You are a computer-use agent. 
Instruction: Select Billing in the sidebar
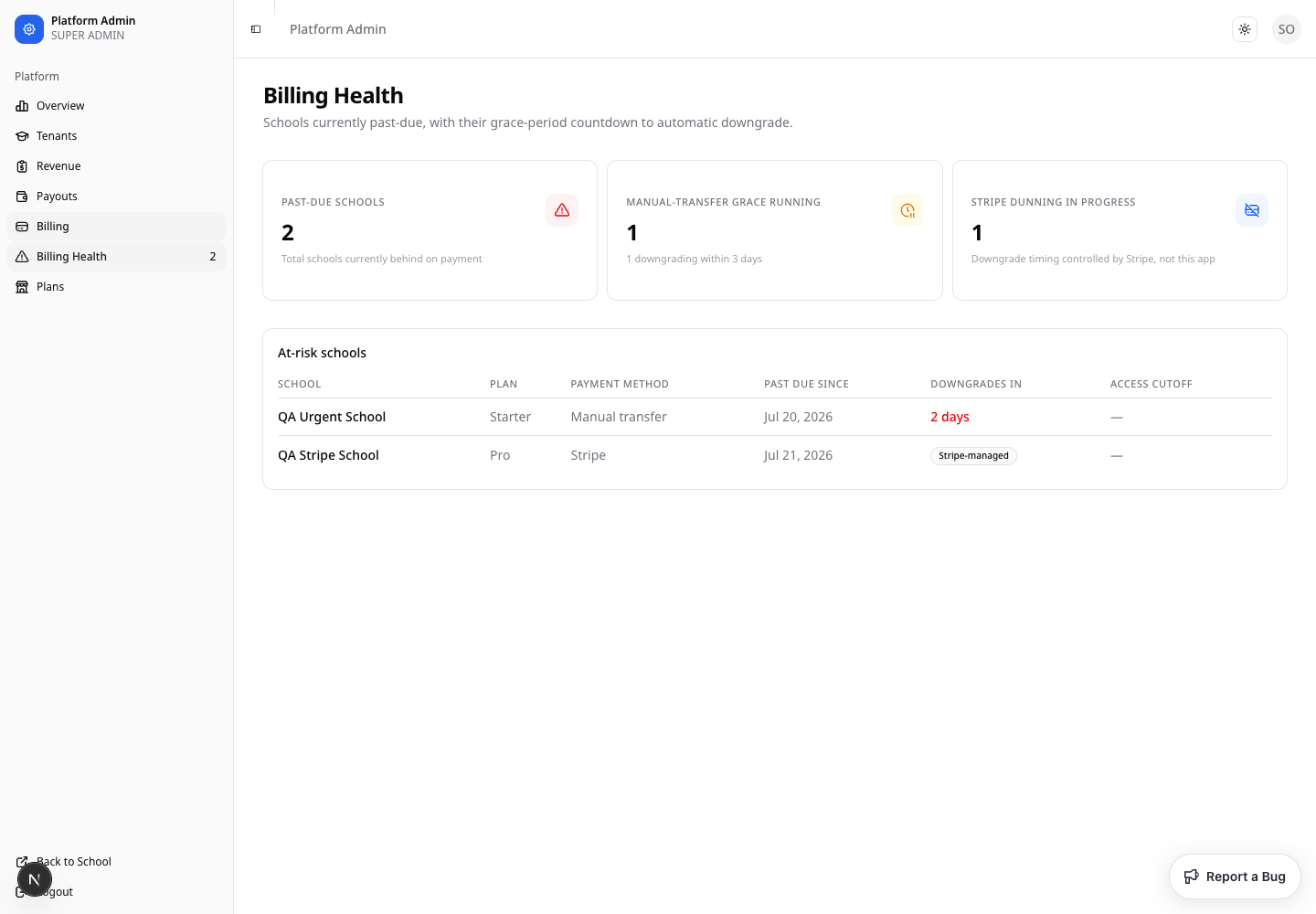[x=116, y=227]
